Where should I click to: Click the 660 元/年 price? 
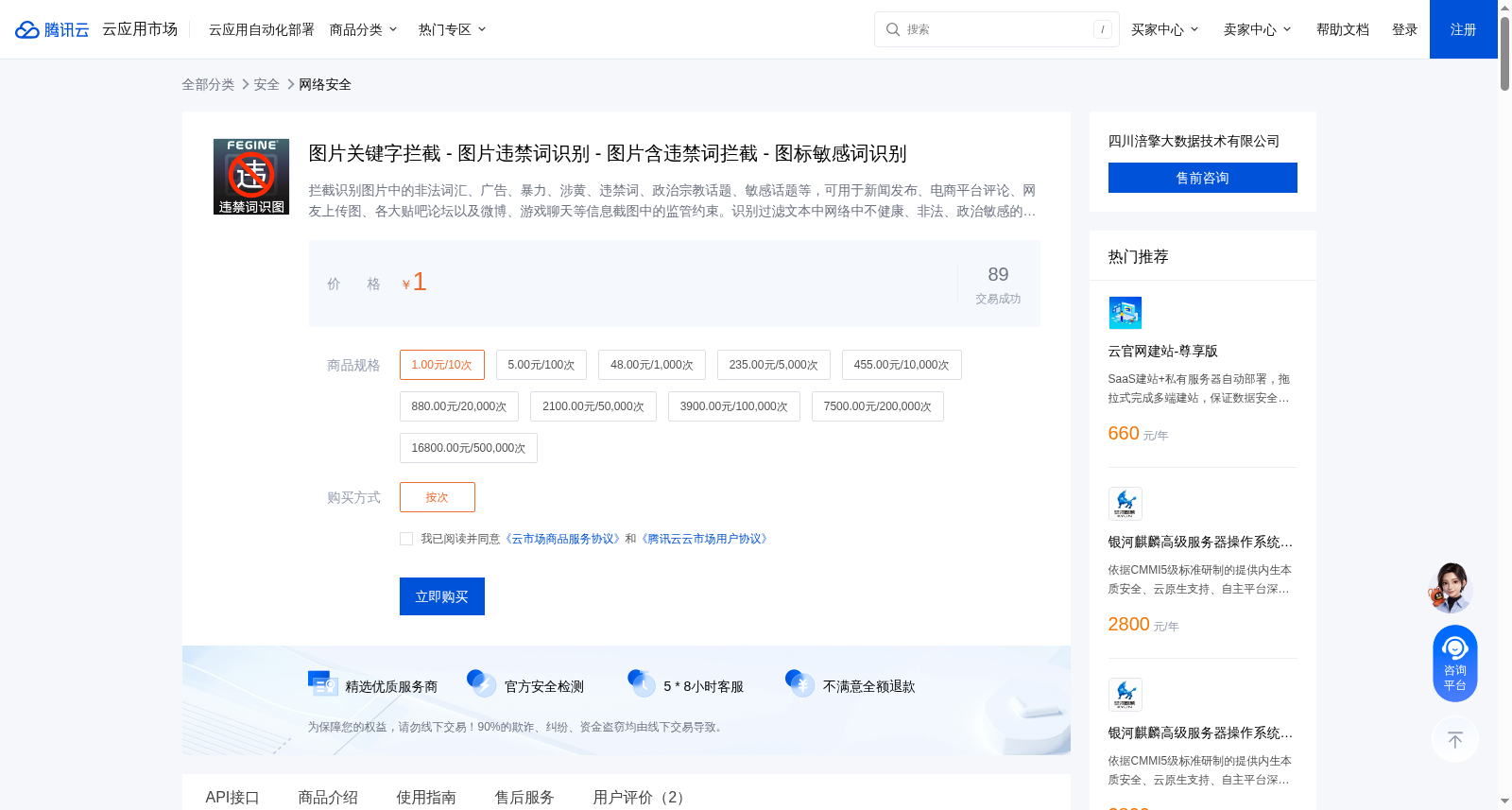coord(1138,434)
